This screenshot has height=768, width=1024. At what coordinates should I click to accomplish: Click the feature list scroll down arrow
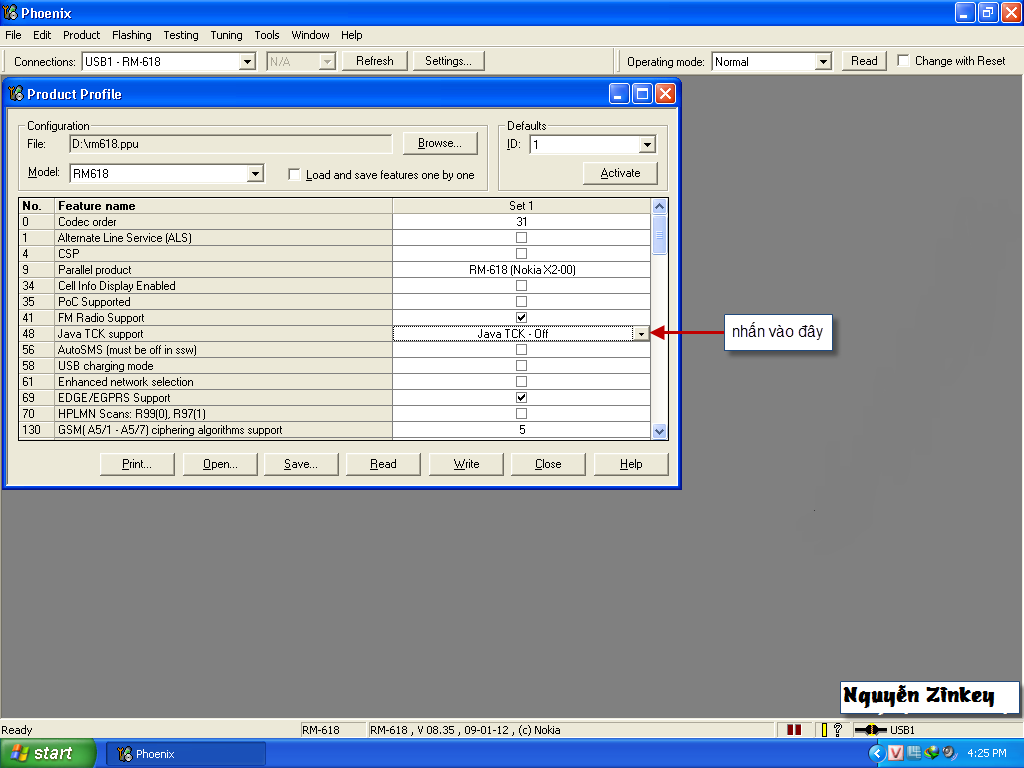click(659, 430)
